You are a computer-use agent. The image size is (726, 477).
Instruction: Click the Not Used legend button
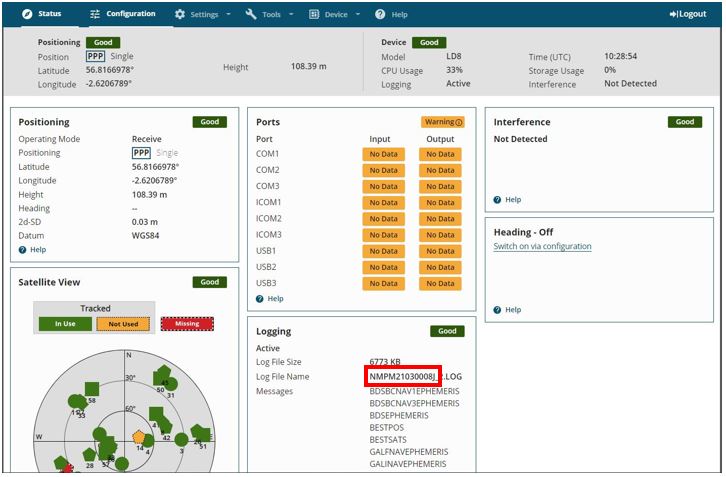[123, 324]
